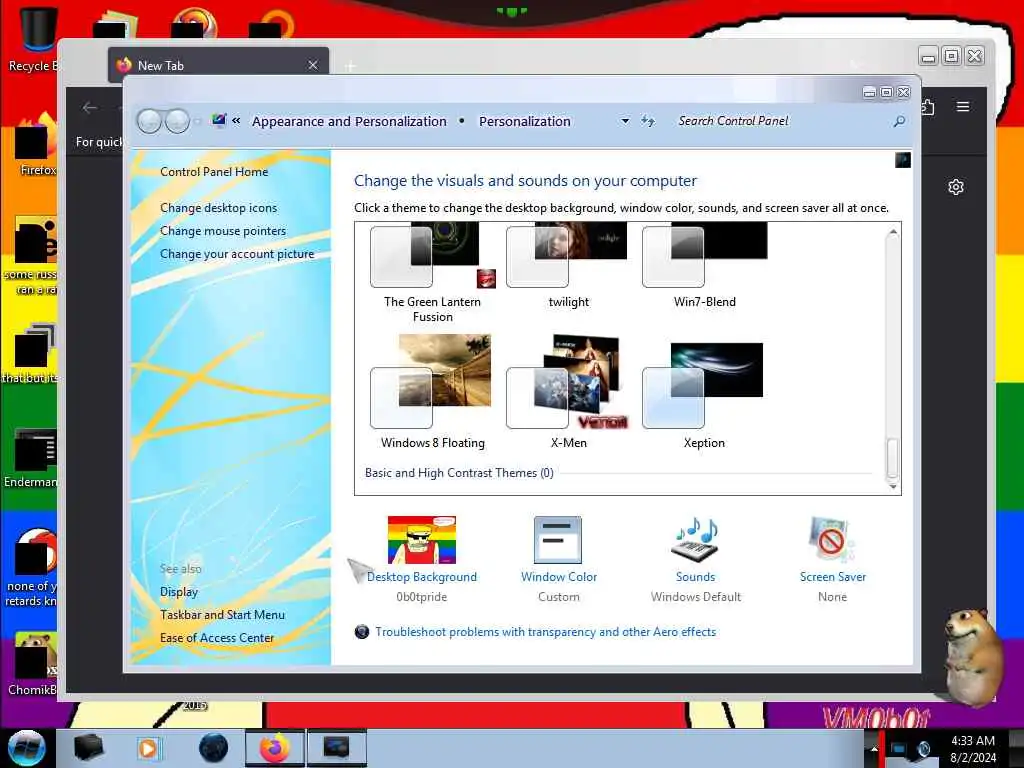
Task: Open Troubleshoot transparency and Aero effects link
Action: click(546, 632)
